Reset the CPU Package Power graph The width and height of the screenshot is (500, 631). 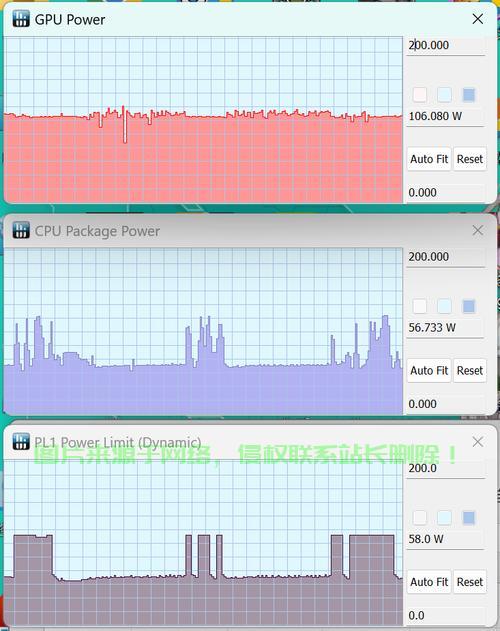pyautogui.click(x=470, y=370)
